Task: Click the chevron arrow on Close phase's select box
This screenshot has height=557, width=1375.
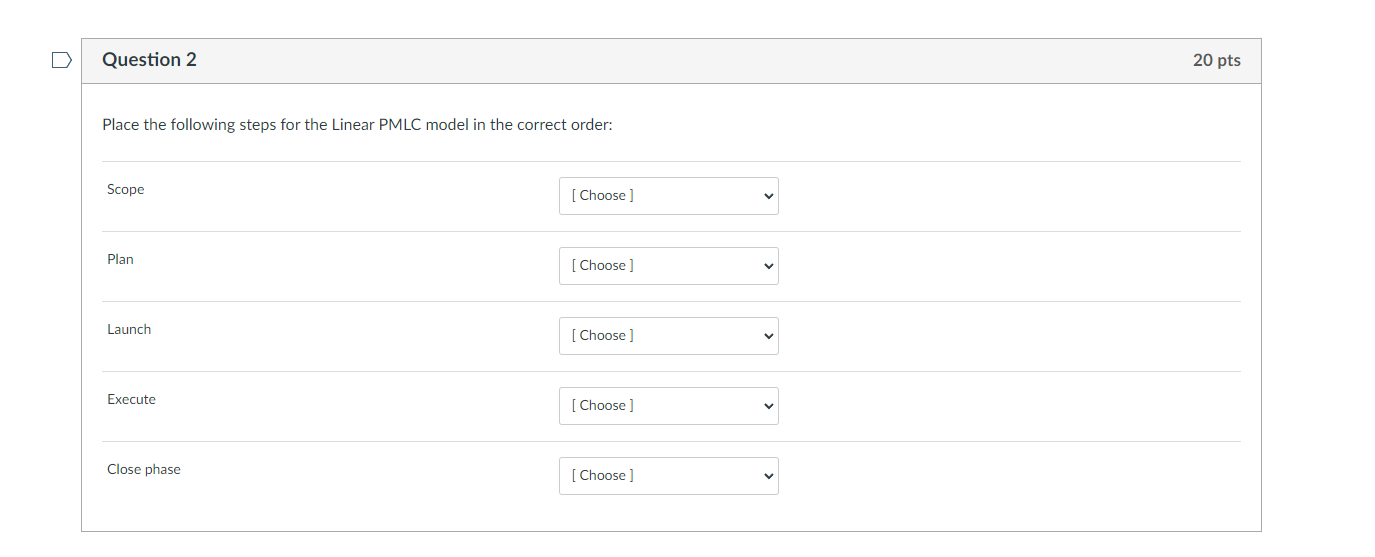Action: pos(768,476)
